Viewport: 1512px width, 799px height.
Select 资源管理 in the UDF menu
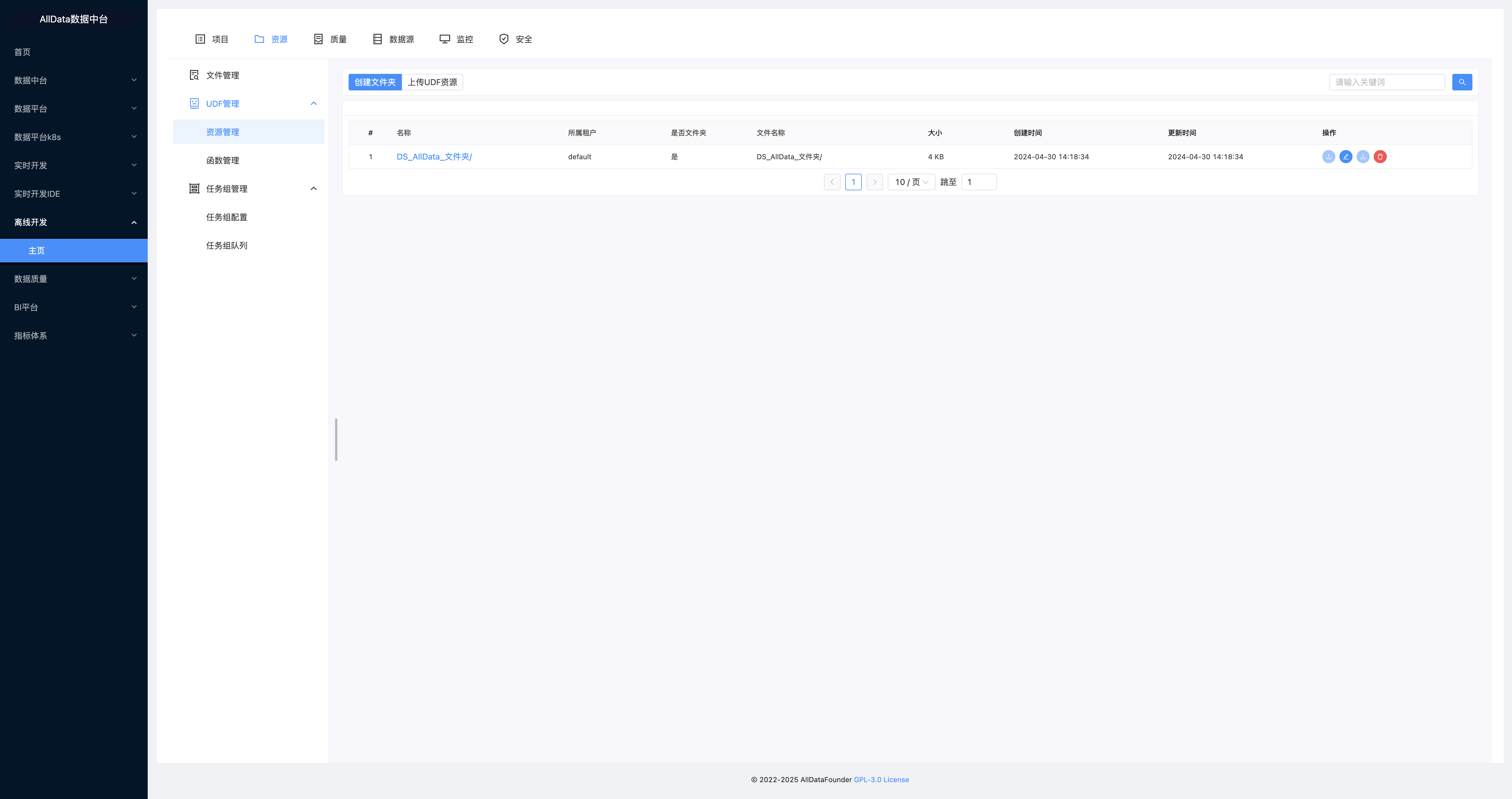pos(248,132)
